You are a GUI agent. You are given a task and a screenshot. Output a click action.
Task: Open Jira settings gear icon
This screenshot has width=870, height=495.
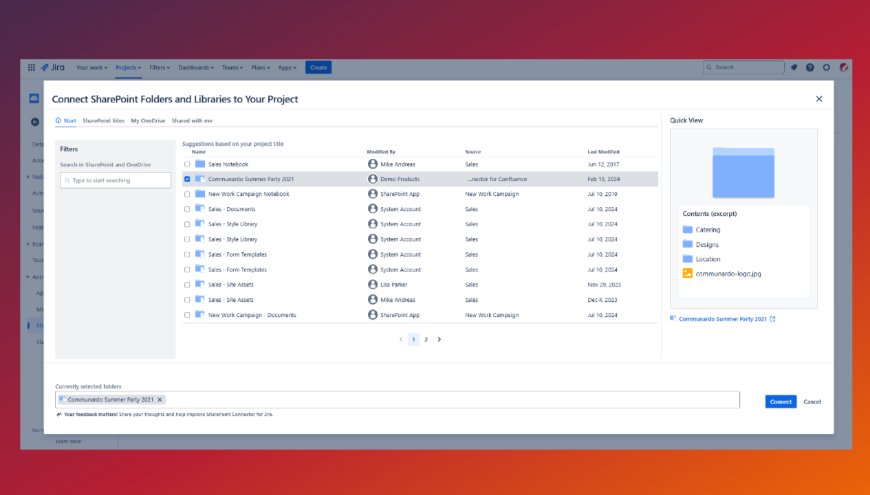[x=826, y=67]
